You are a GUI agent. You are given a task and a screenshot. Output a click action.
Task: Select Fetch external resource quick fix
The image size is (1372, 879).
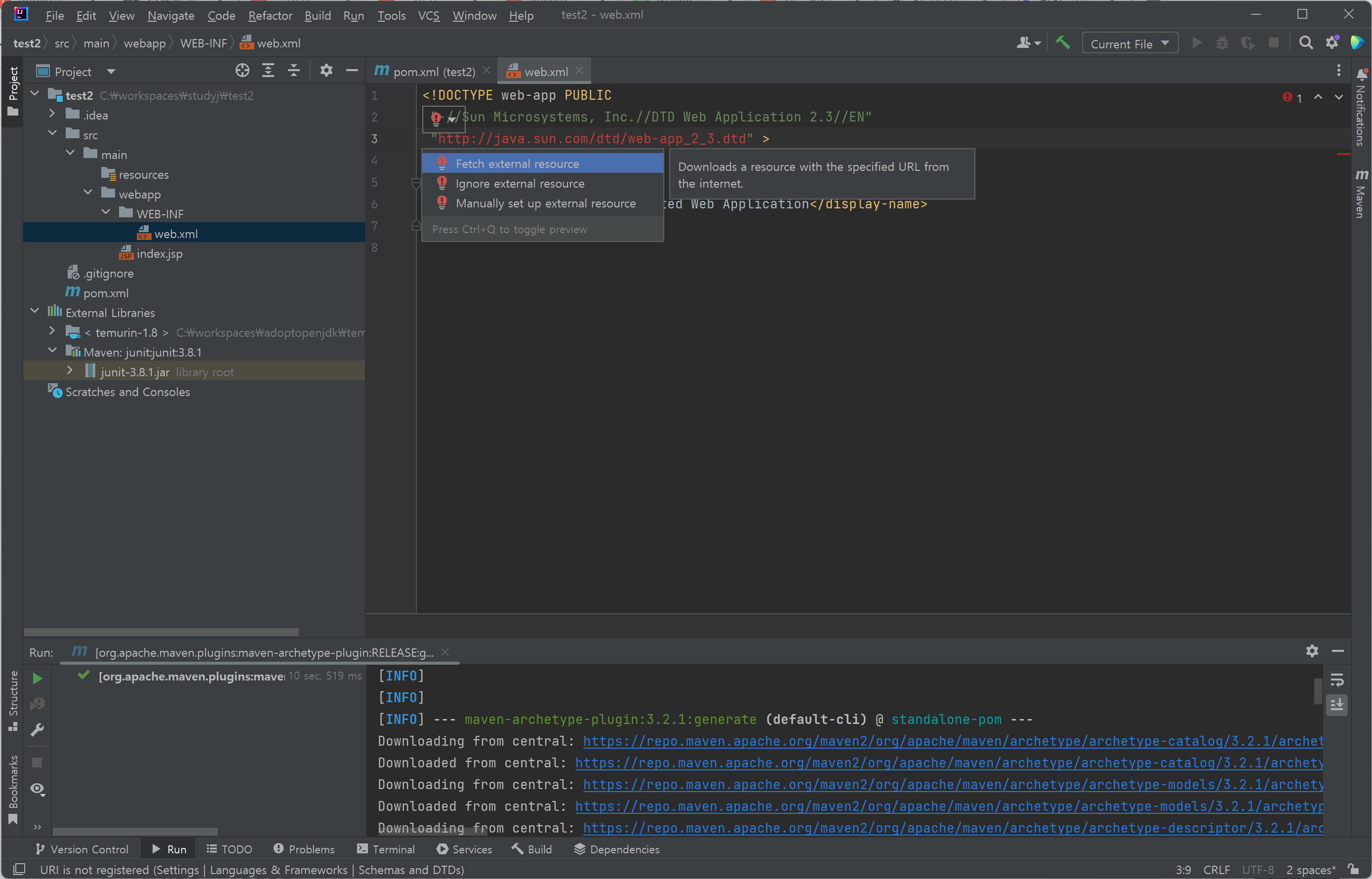tap(517, 164)
